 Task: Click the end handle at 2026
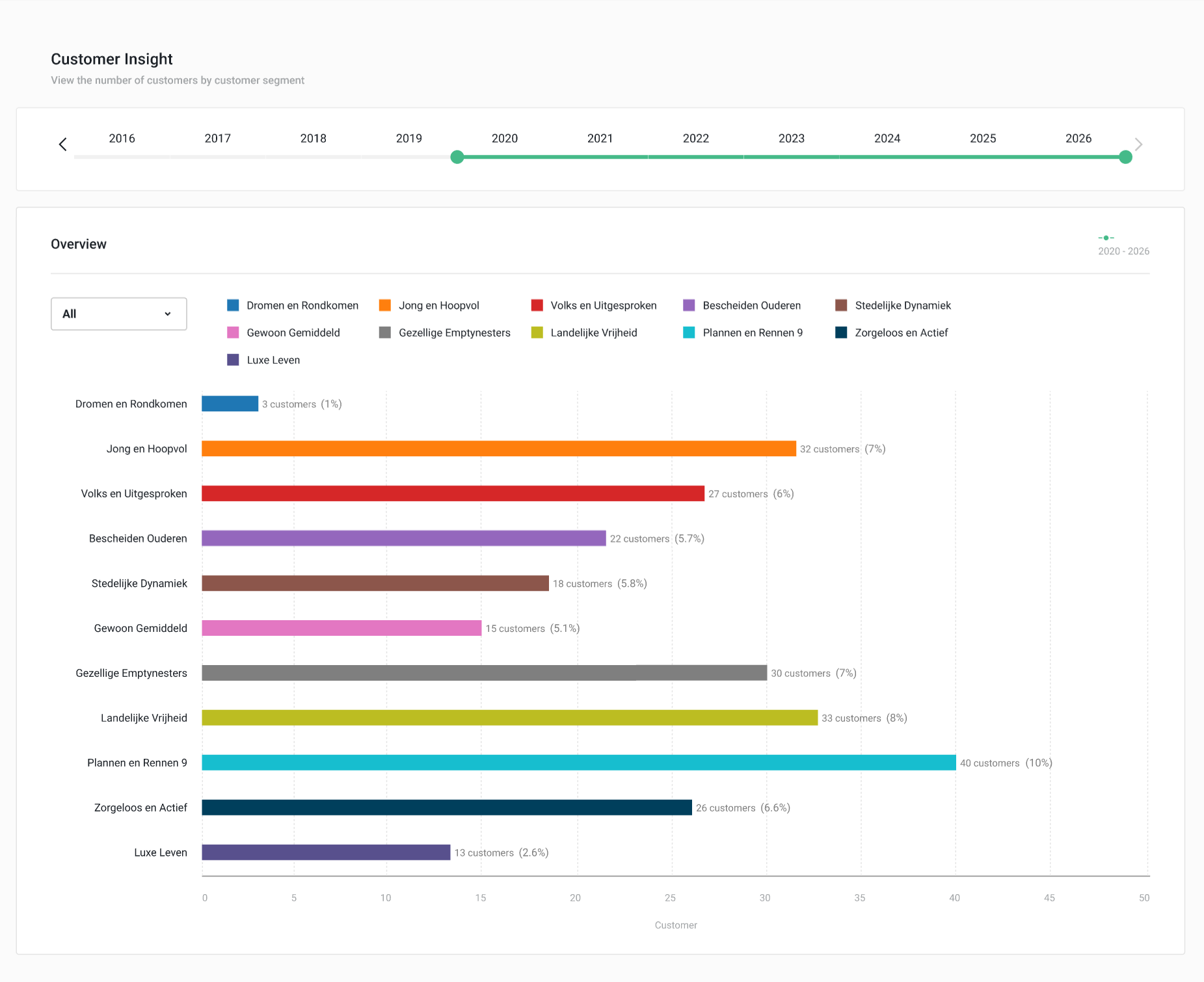click(x=1125, y=157)
